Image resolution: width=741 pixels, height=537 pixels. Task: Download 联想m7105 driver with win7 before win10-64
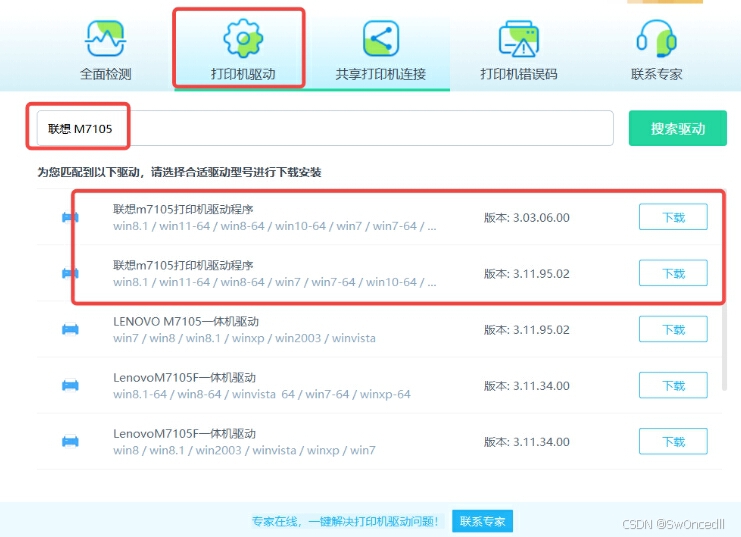673,273
